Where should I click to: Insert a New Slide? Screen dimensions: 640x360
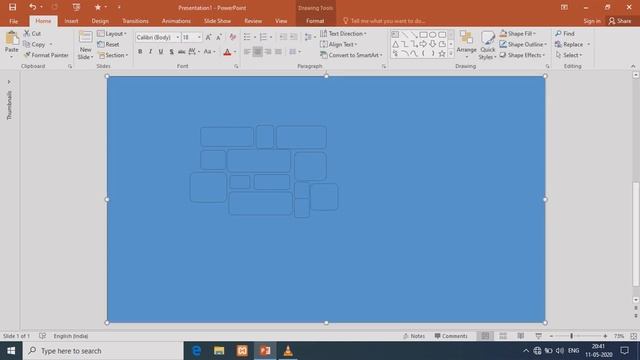tap(85, 46)
